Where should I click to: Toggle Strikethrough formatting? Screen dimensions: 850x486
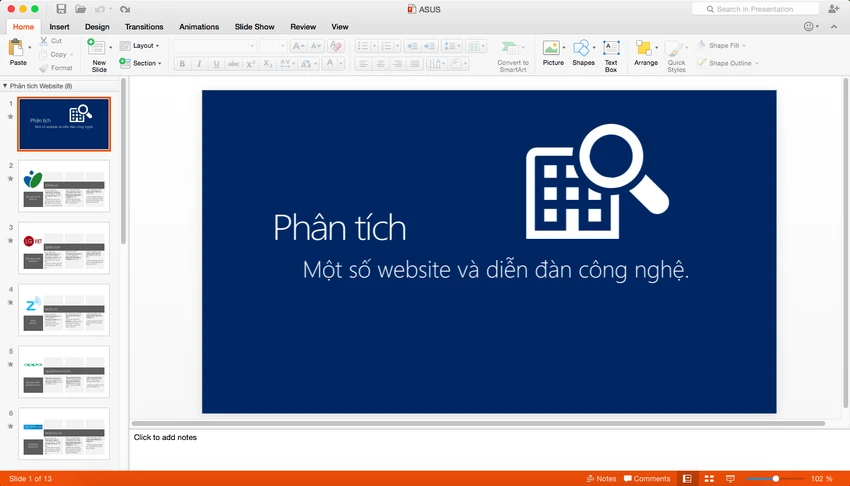coord(233,64)
